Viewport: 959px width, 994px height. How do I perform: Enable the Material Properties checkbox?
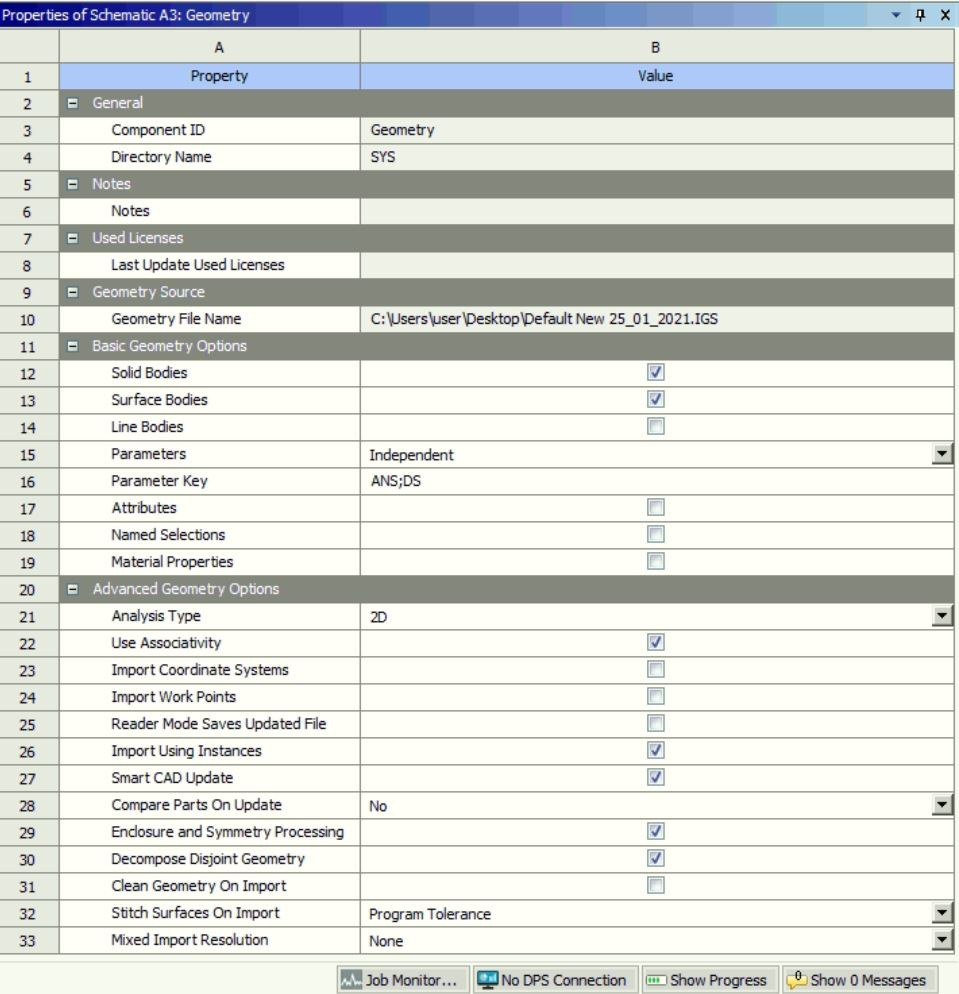tap(655, 561)
